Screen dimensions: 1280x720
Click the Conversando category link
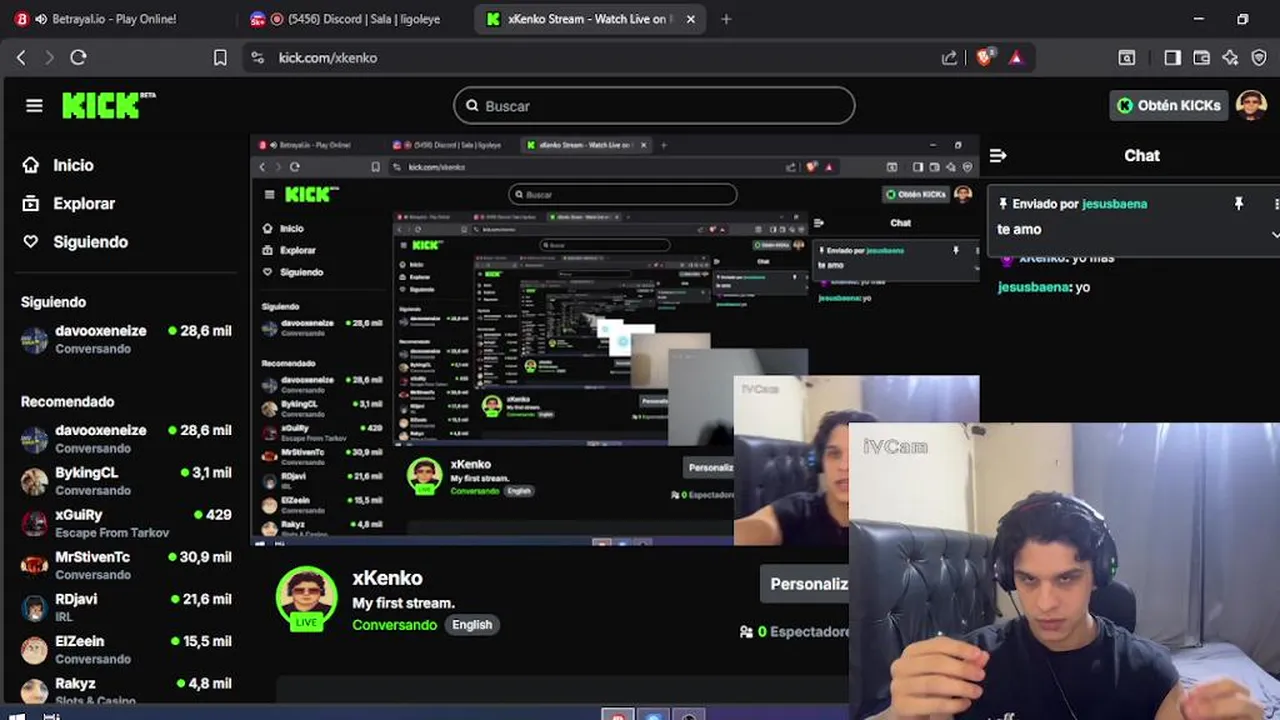394,624
